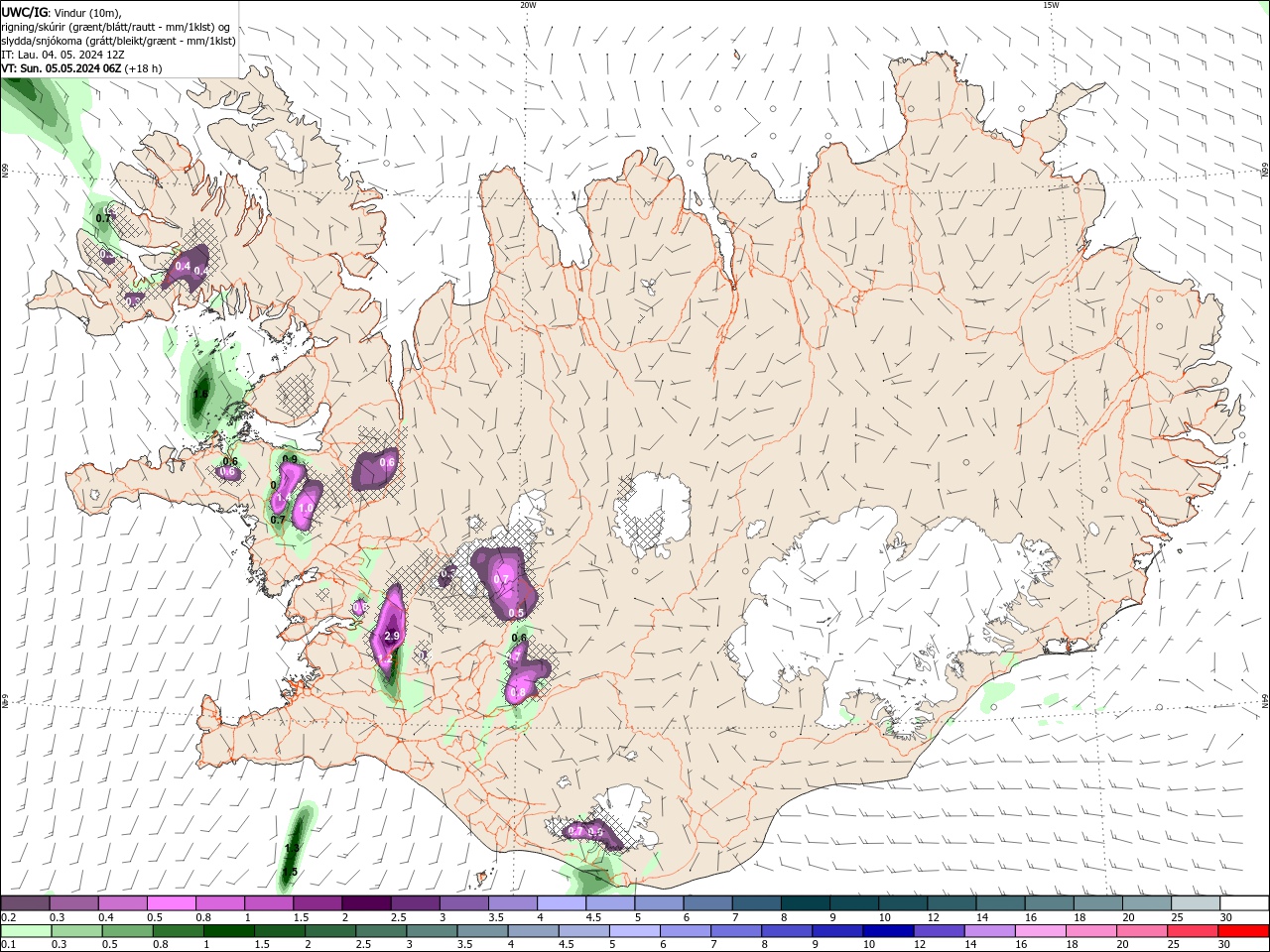Click the 2.9 precipitation value on the map
This screenshot has width=1270, height=952.
point(391,636)
